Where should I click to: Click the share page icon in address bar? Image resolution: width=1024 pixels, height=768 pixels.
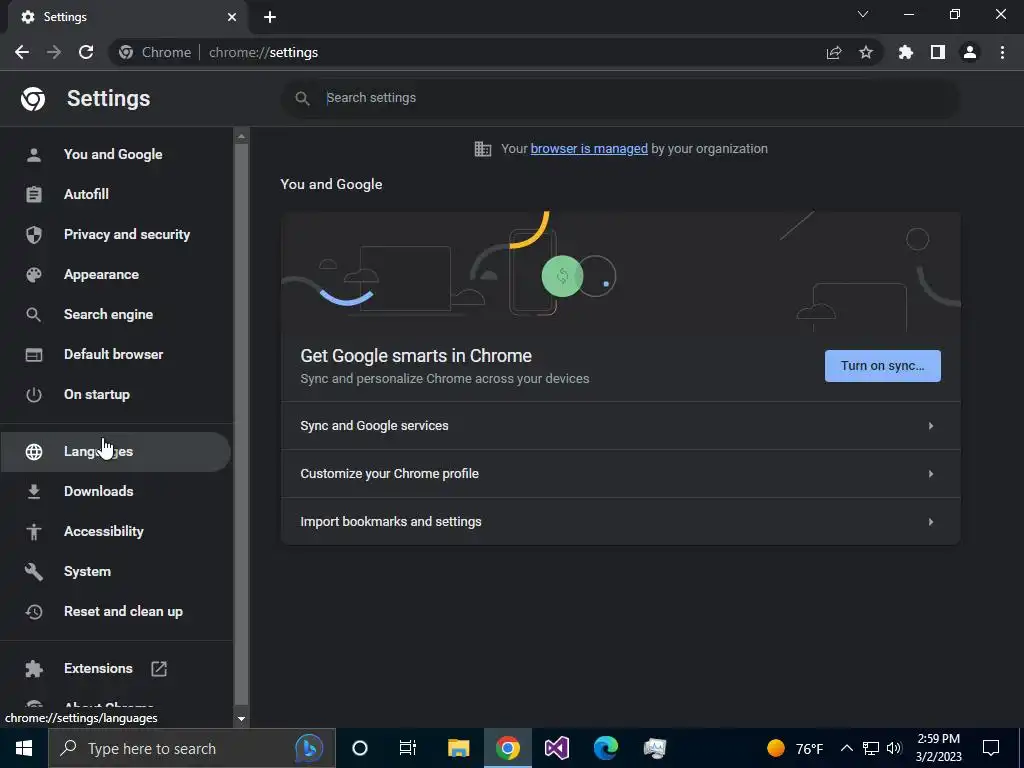834,52
